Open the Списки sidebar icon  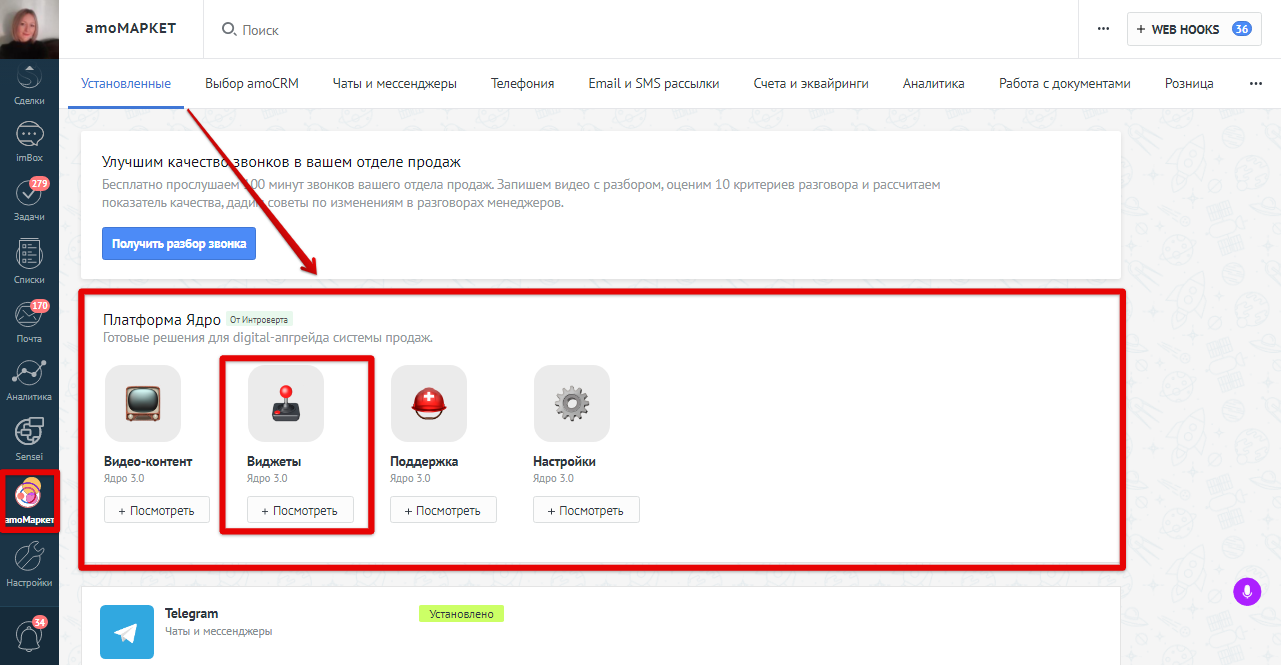coord(29,262)
